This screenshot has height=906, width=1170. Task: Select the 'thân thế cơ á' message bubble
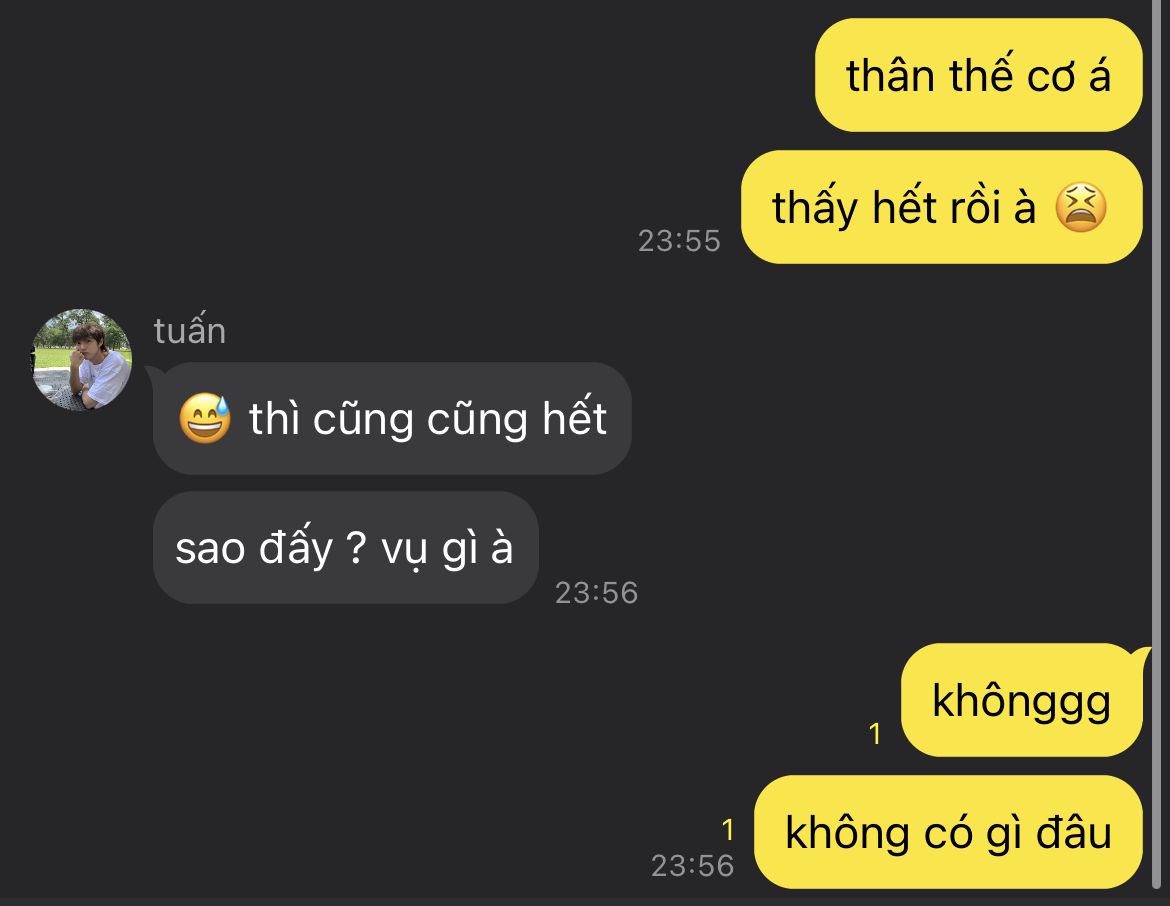[x=978, y=75]
